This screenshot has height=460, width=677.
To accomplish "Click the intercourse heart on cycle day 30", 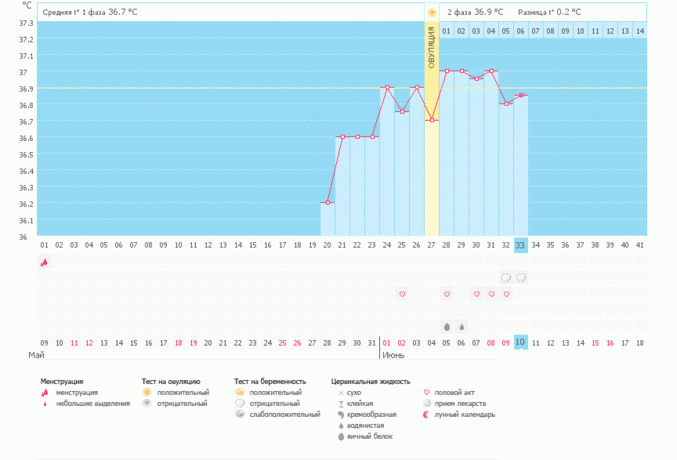I will [477, 294].
